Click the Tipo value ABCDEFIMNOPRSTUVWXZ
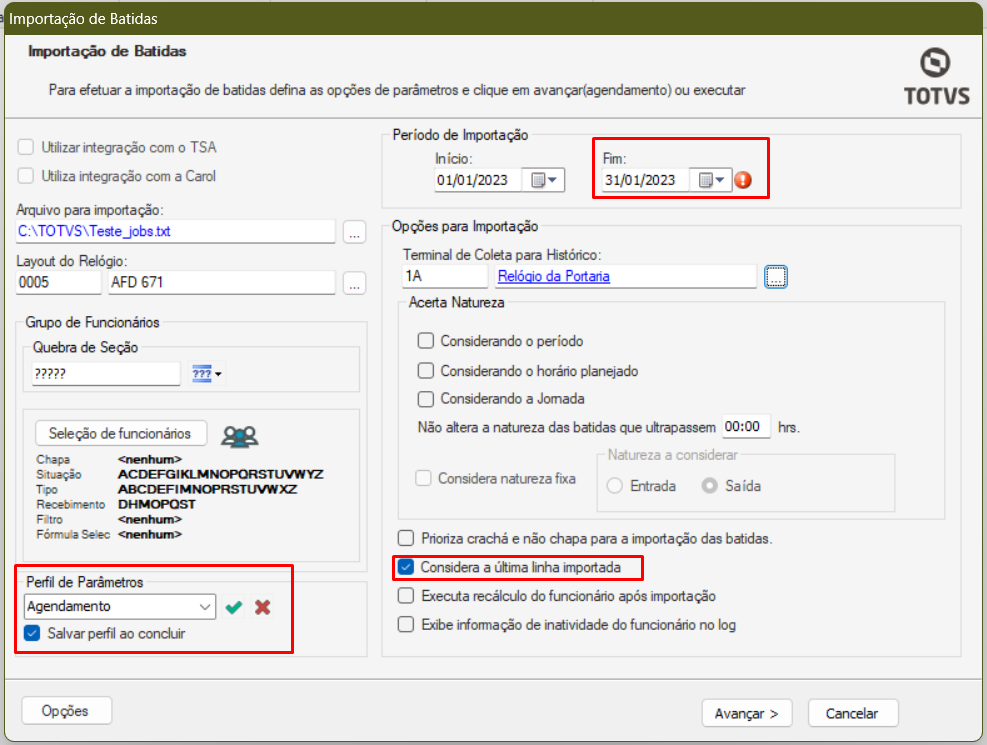 pos(207,489)
